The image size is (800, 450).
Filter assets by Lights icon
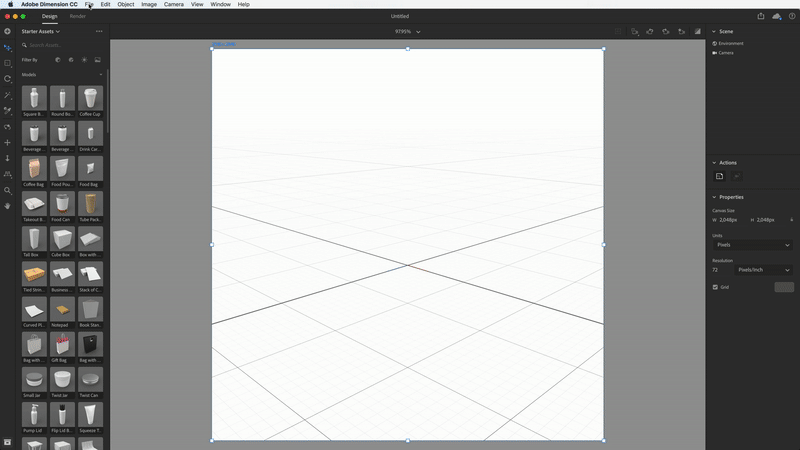click(x=84, y=60)
